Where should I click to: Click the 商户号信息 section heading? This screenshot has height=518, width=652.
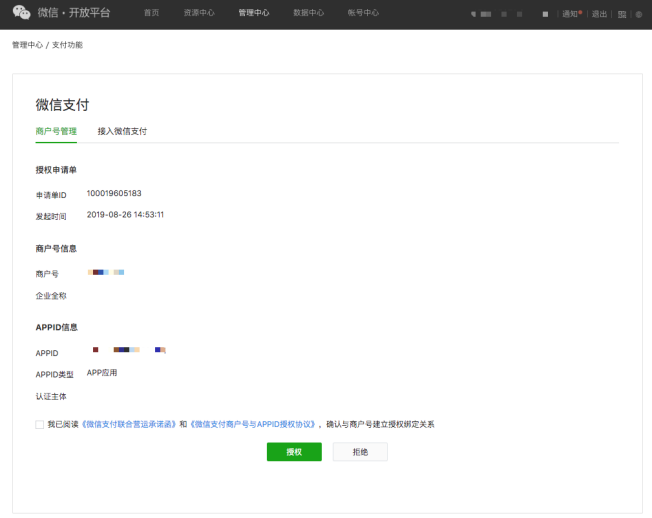click(x=56, y=249)
